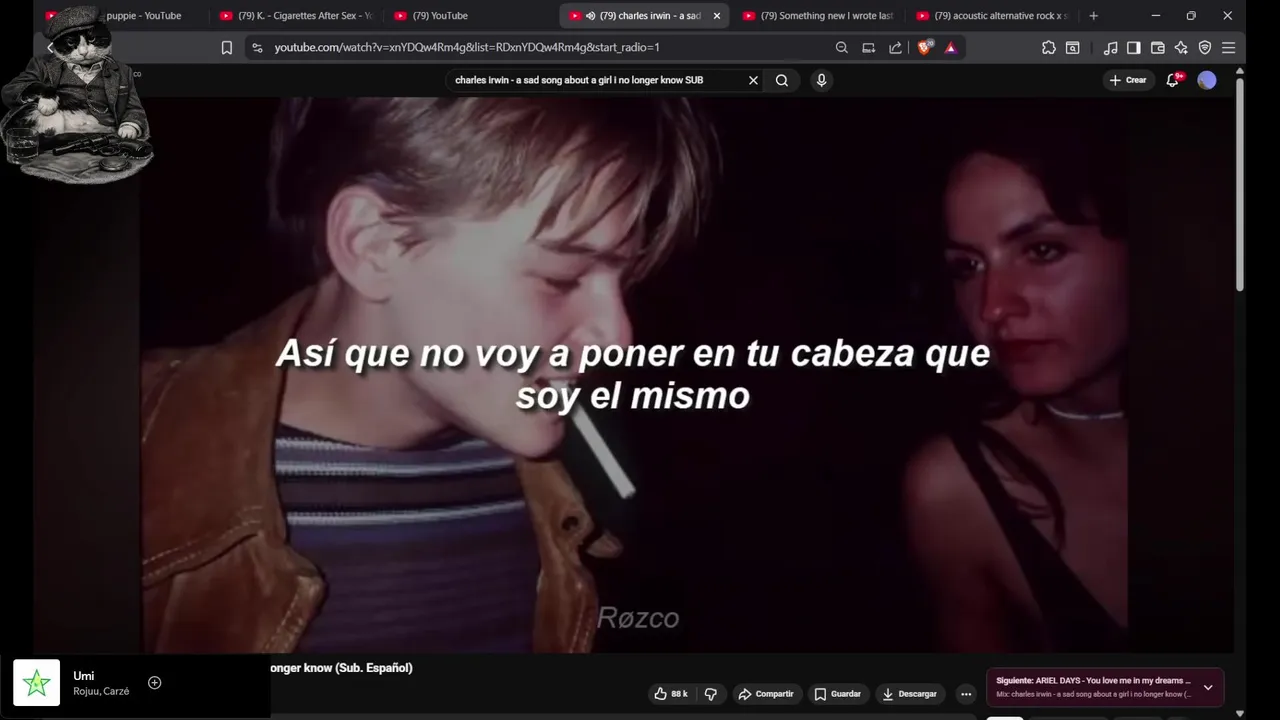Like the video with thumbs up
Screen dimensions: 1280x720
coord(671,694)
